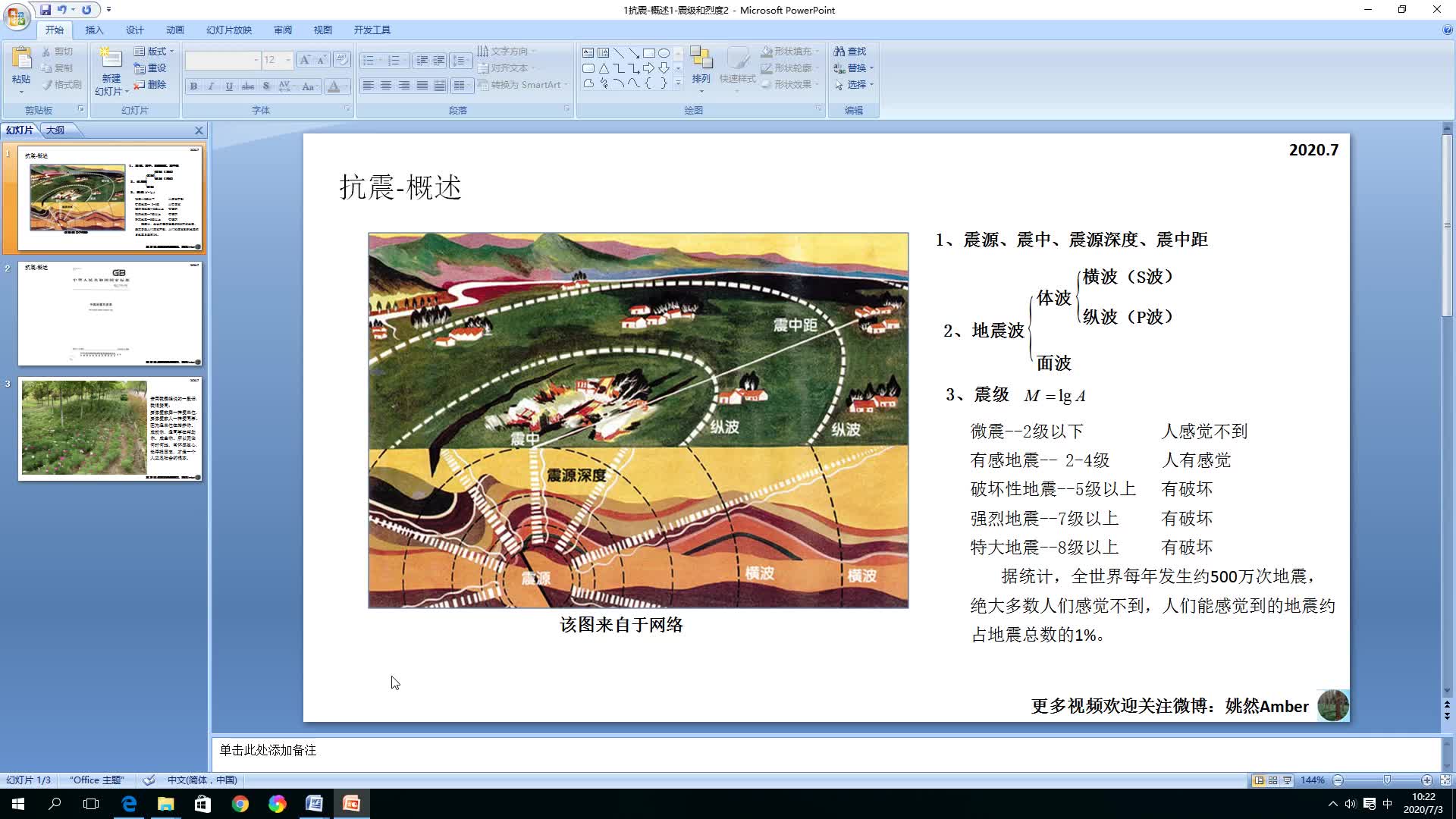This screenshot has width=1456, height=819.
Task: Open the View (视图) ribbon tab
Action: 323,30
